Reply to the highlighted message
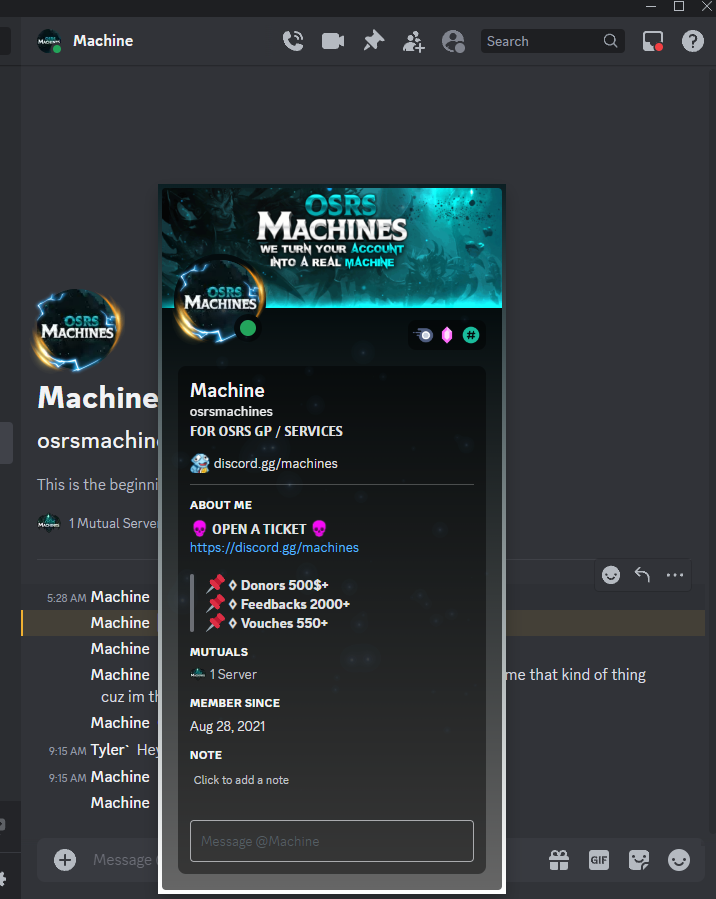 642,574
